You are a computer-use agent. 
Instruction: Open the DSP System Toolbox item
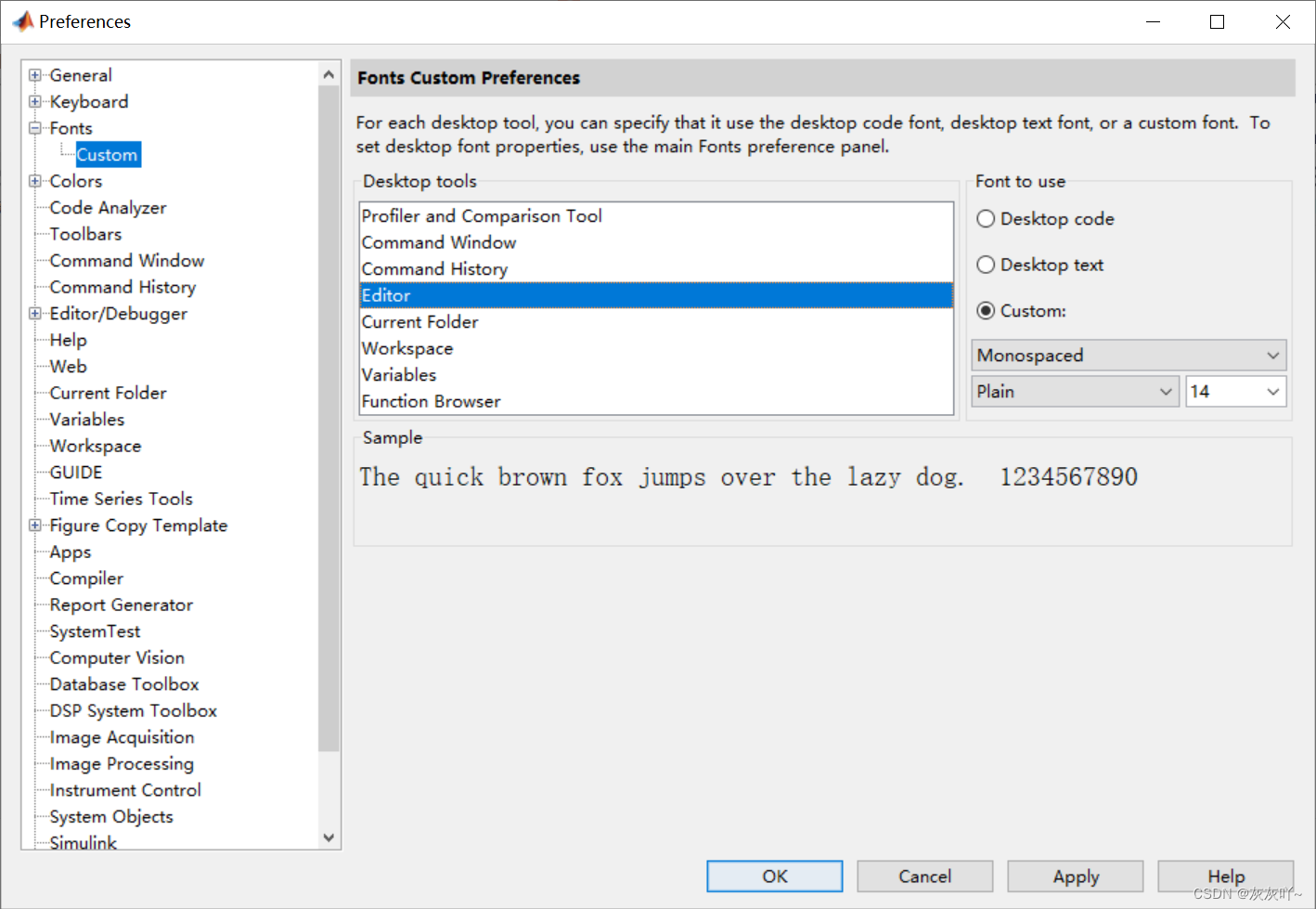click(x=134, y=710)
